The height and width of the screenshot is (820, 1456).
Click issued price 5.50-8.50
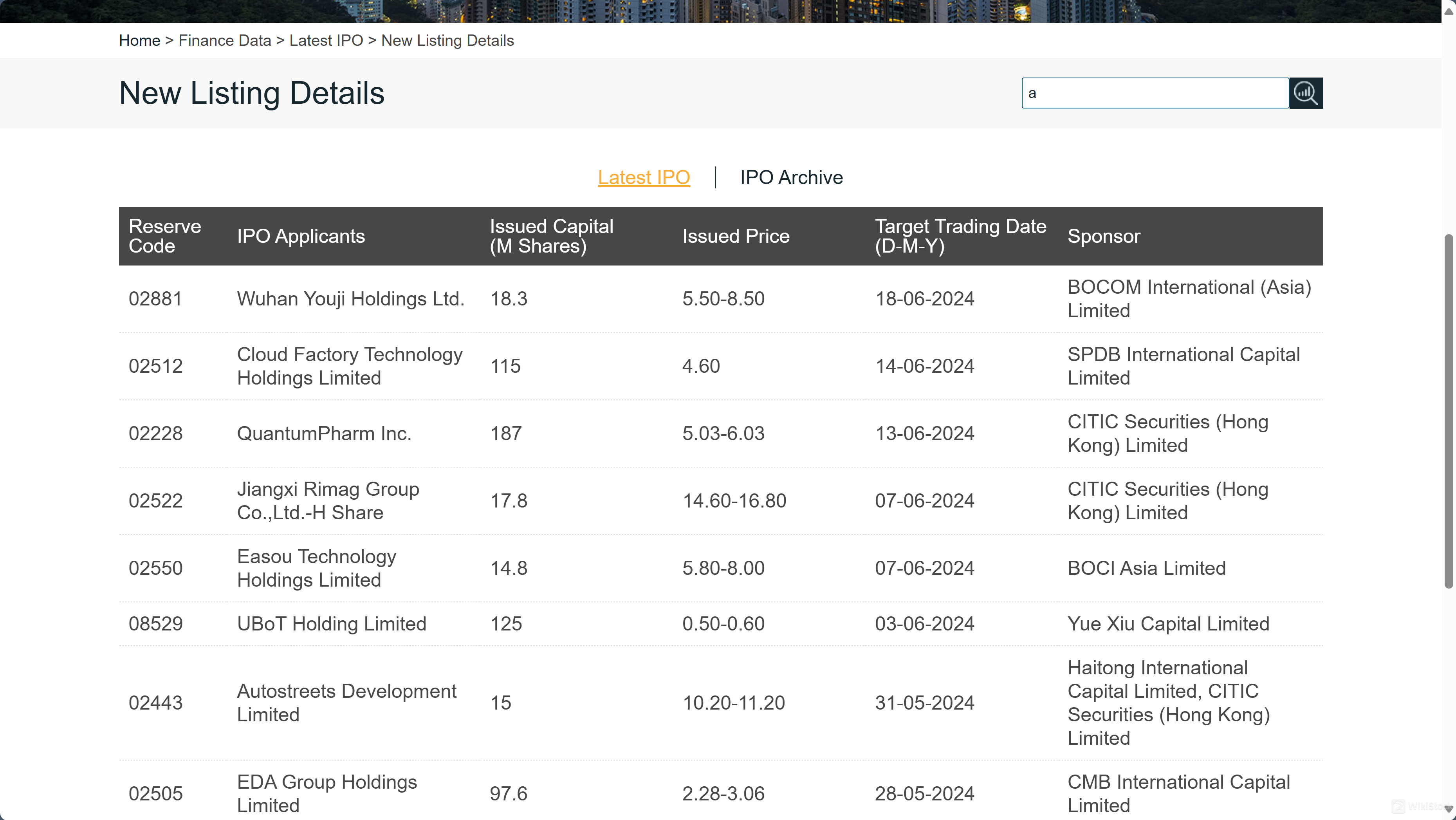pos(723,299)
